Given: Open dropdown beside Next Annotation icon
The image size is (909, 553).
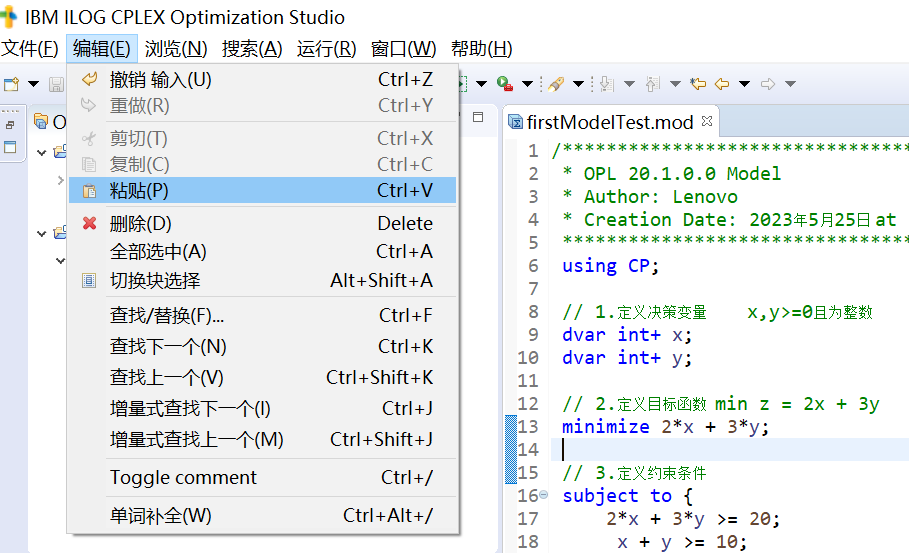Looking at the screenshot, I should tap(629, 84).
